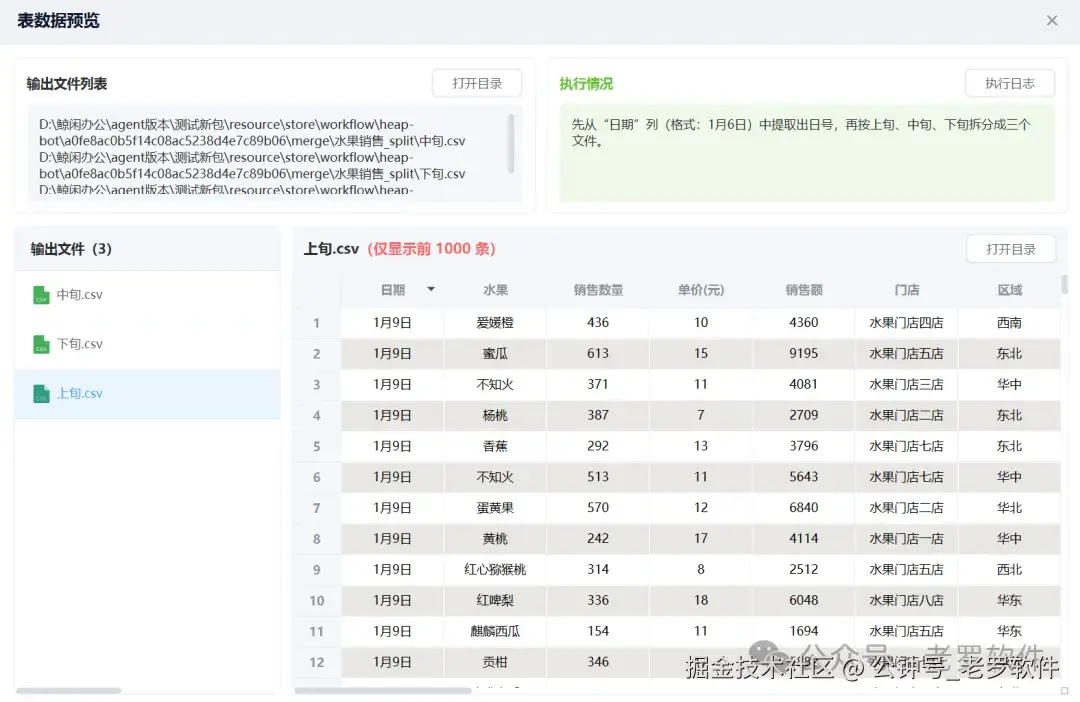Open the 日期 column sort dropdown arrow
Image resolution: width=1080 pixels, height=702 pixels.
coord(431,289)
